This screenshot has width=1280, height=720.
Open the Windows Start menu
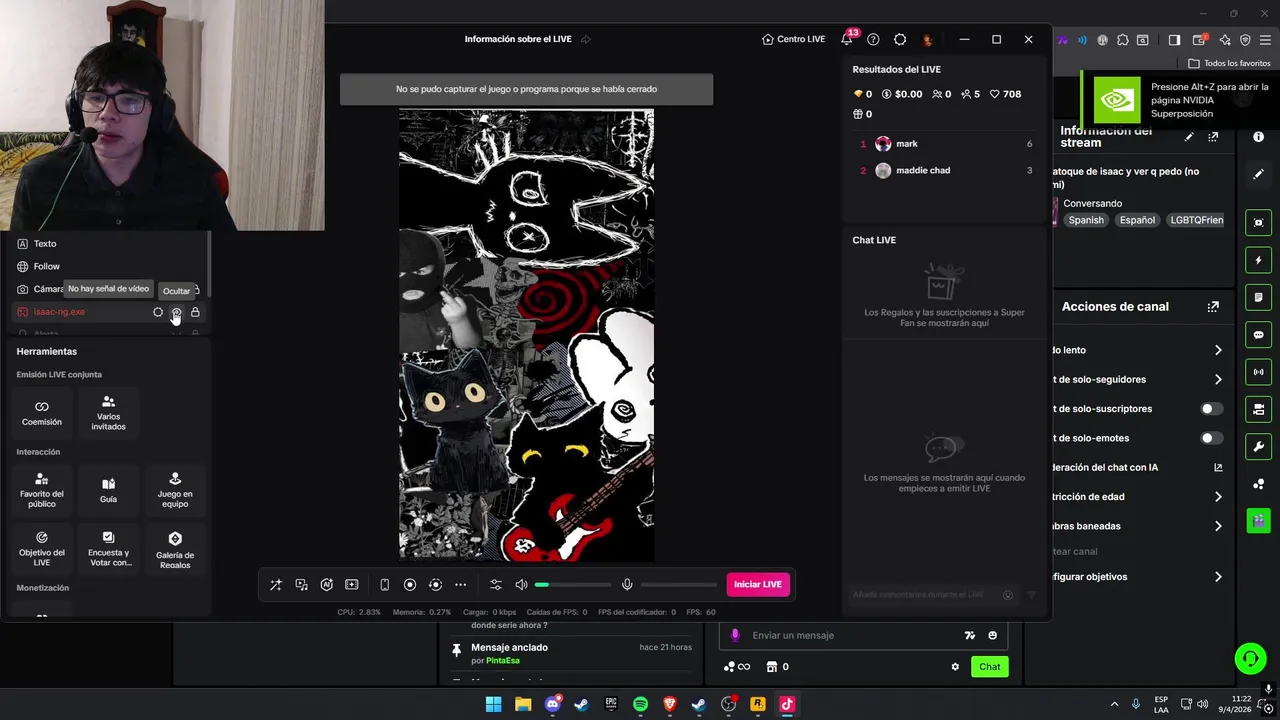coord(493,704)
